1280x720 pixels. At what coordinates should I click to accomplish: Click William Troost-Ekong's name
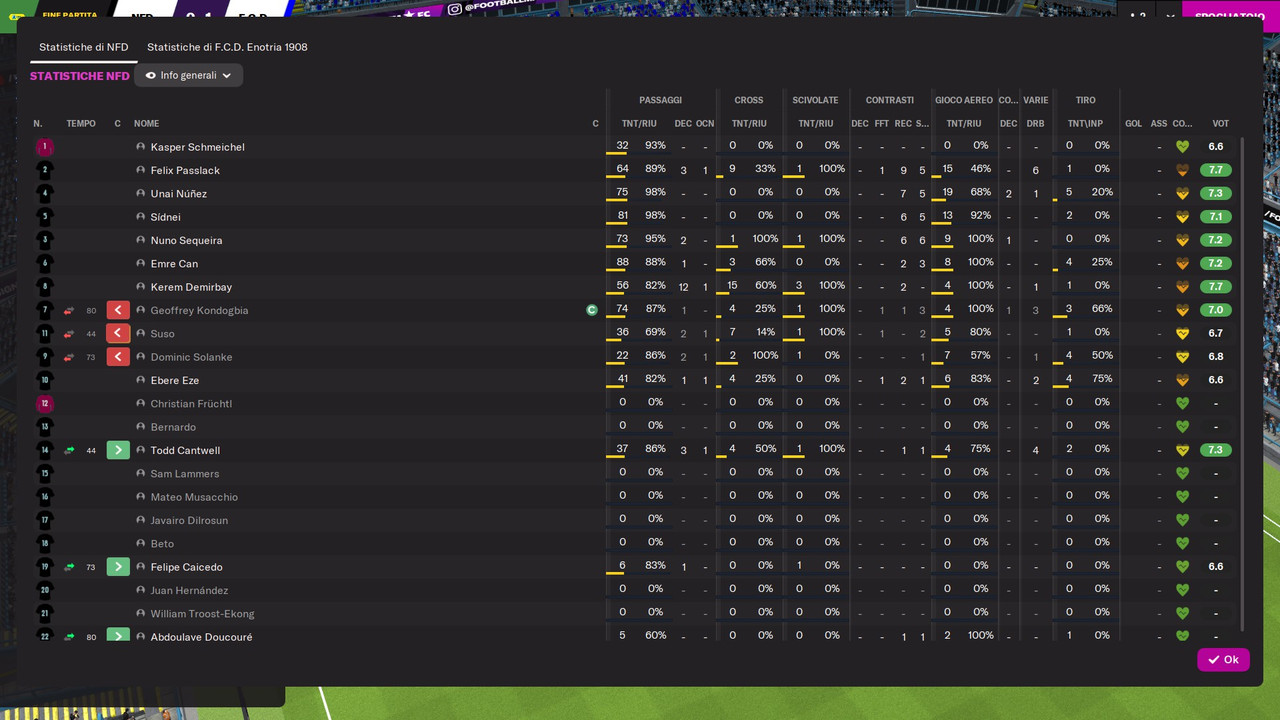202,614
